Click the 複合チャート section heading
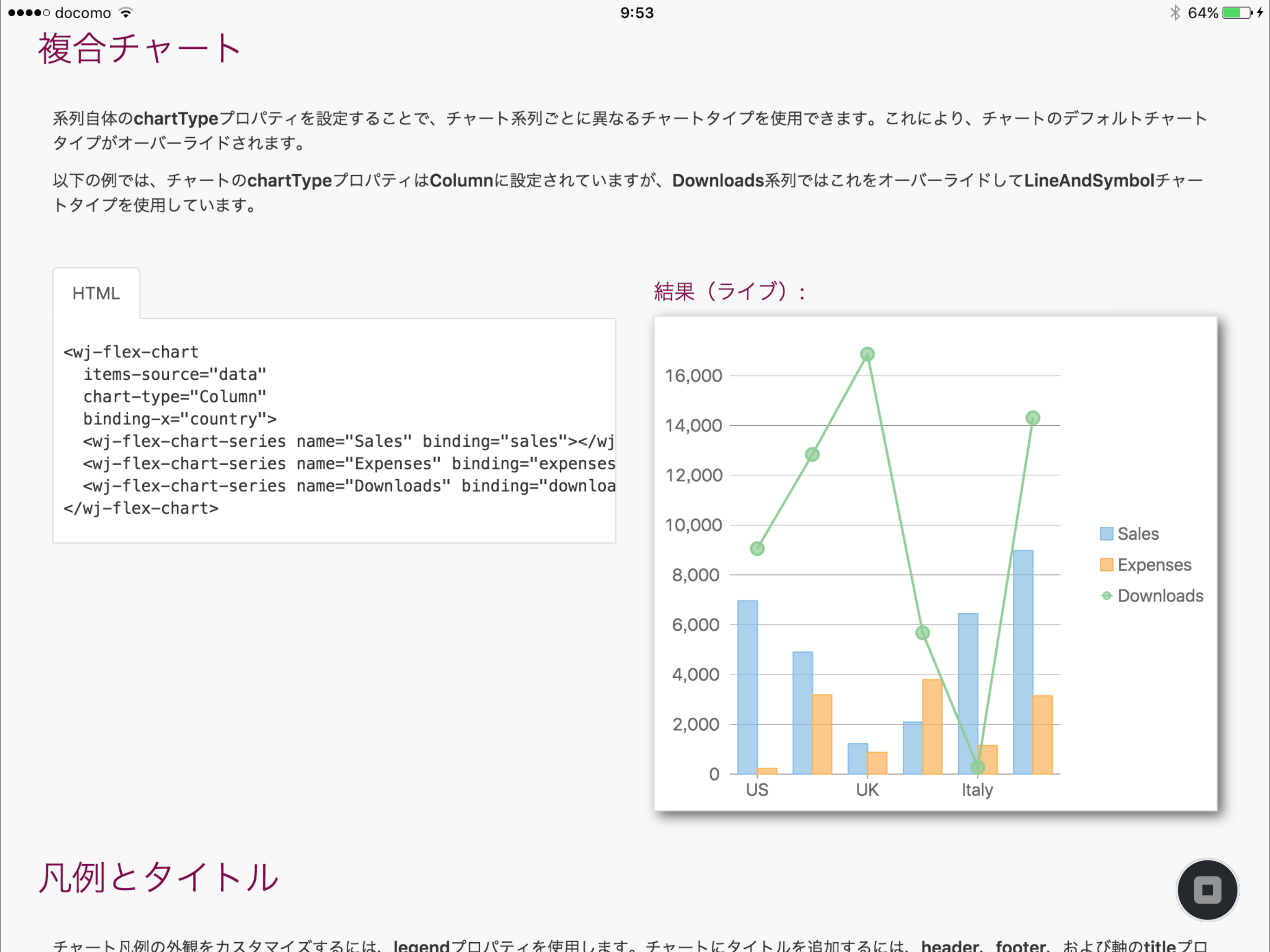Image resolution: width=1270 pixels, height=952 pixels. [139, 48]
